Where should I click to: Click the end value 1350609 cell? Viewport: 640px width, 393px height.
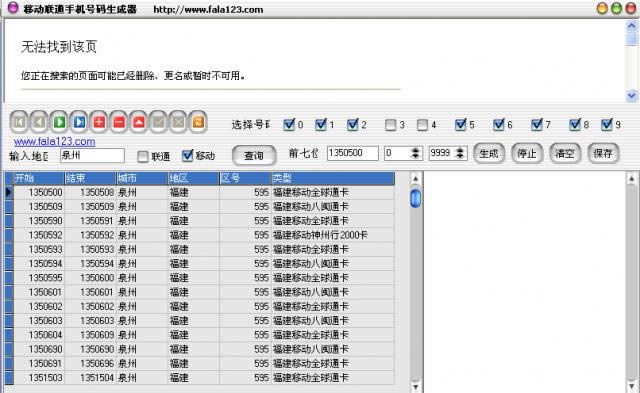click(x=90, y=335)
